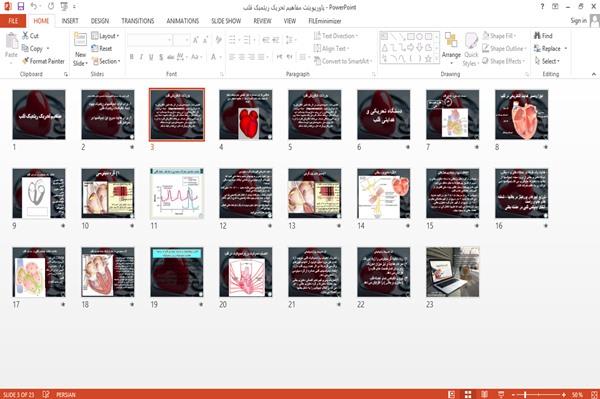The width and height of the screenshot is (600, 399).
Task: Click Reading View icon in status bar
Action: coord(484,394)
